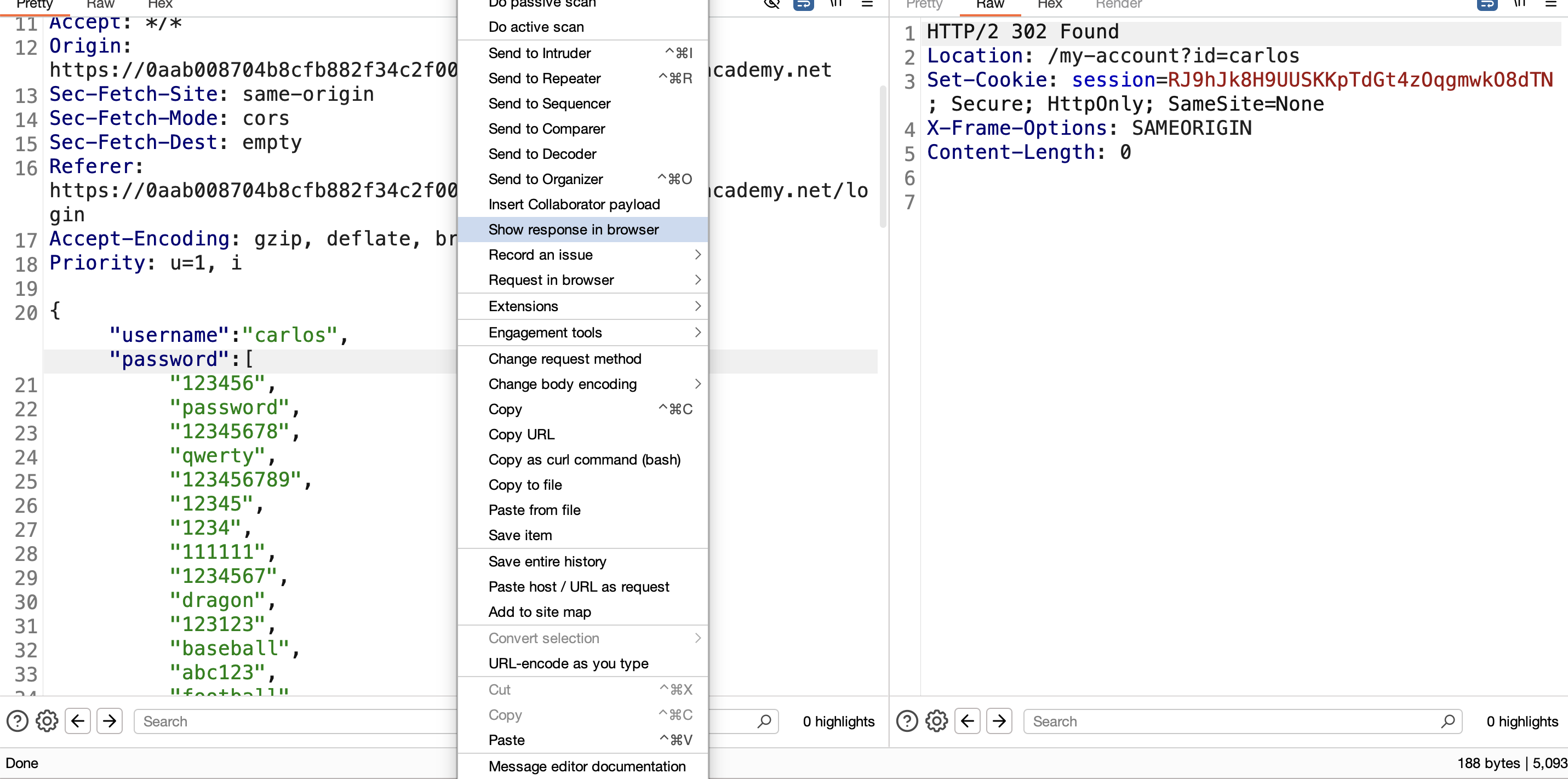This screenshot has height=779, width=1568.
Task: Select Copy URL menu entry
Action: [583, 434]
